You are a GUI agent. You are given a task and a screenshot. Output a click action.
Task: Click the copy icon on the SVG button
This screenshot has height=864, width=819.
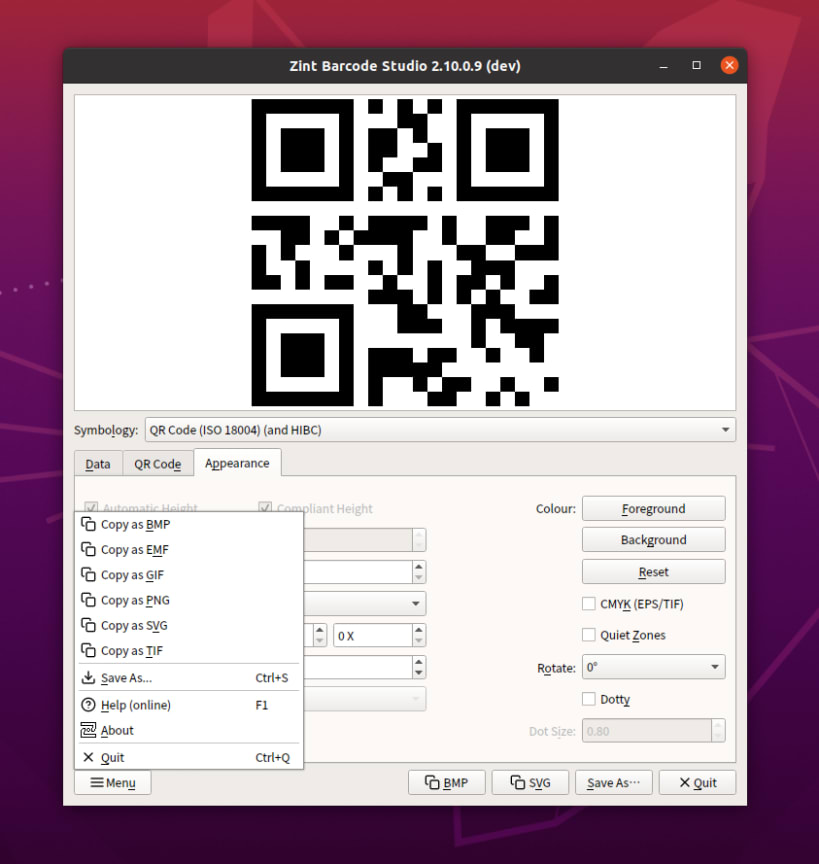coord(518,782)
